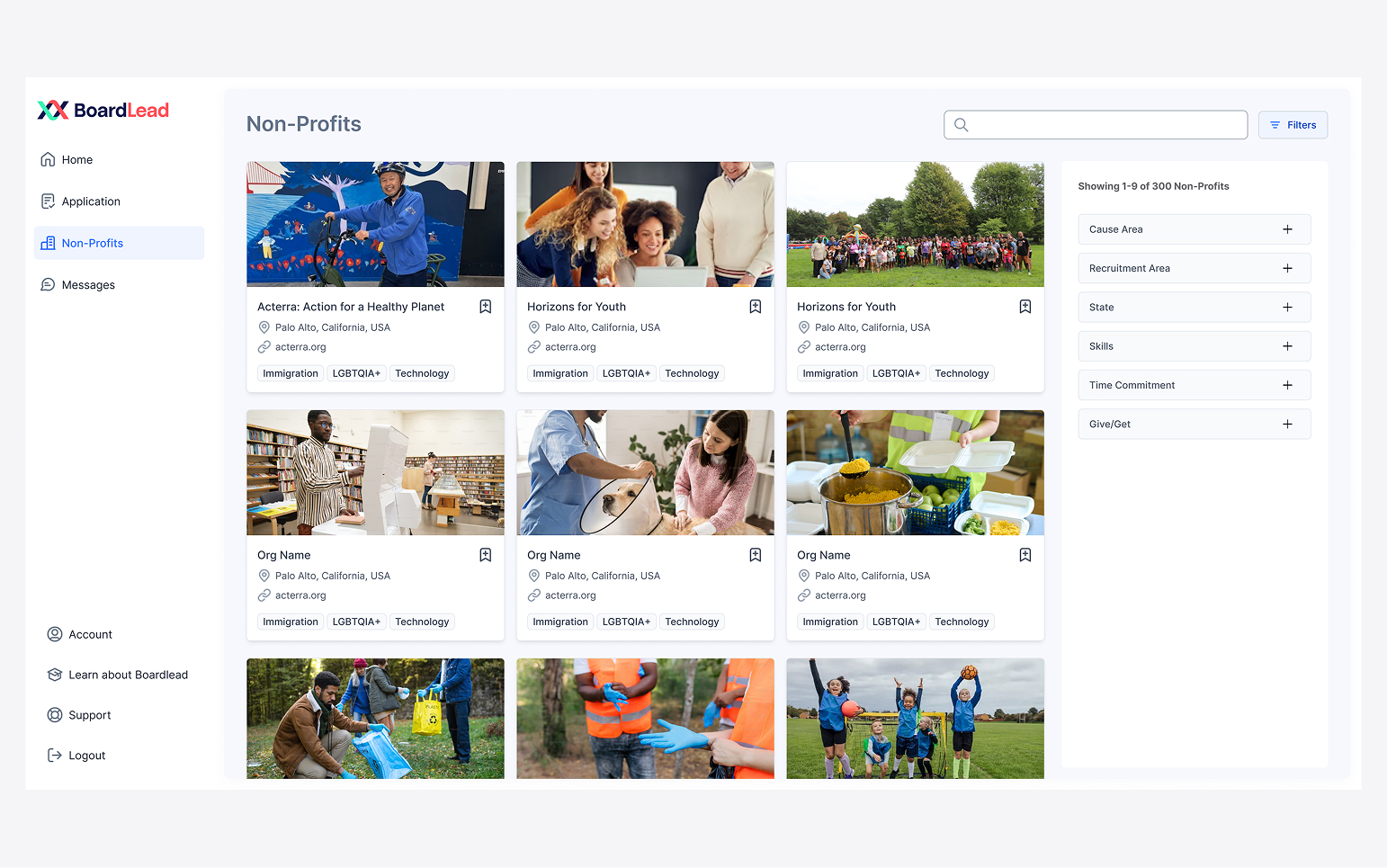Bookmark Acterra: Action for a Healthy Planet

(485, 307)
